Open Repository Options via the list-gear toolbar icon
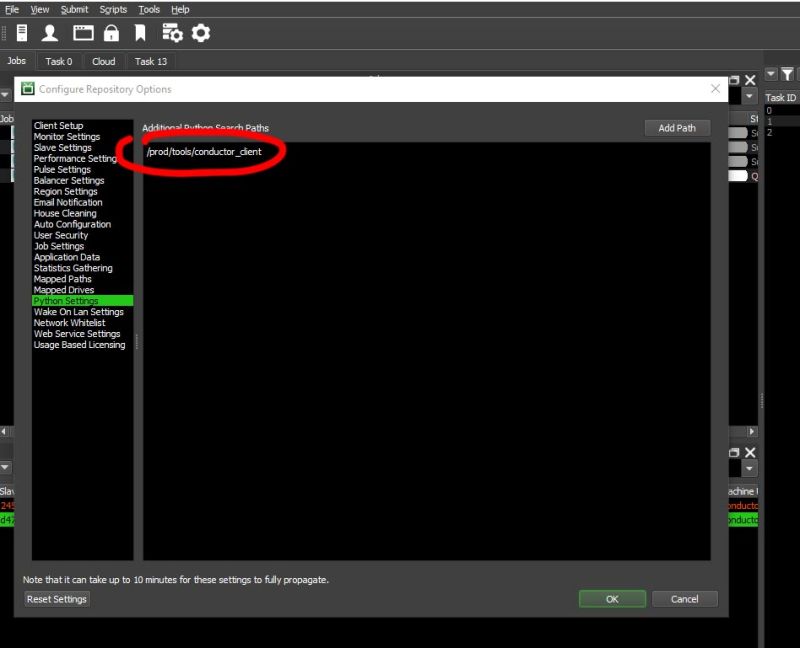The height and width of the screenshot is (648, 800). click(x=173, y=32)
